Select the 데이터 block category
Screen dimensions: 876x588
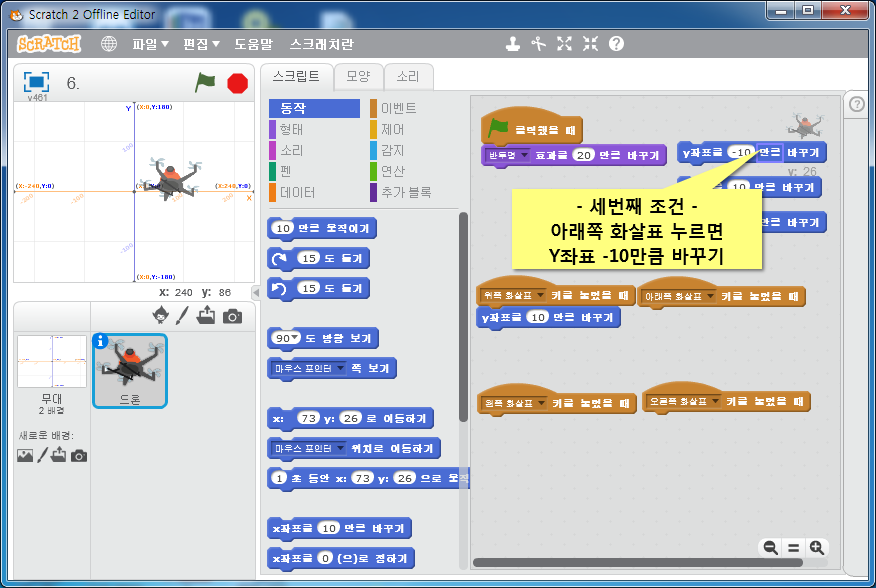pos(314,192)
